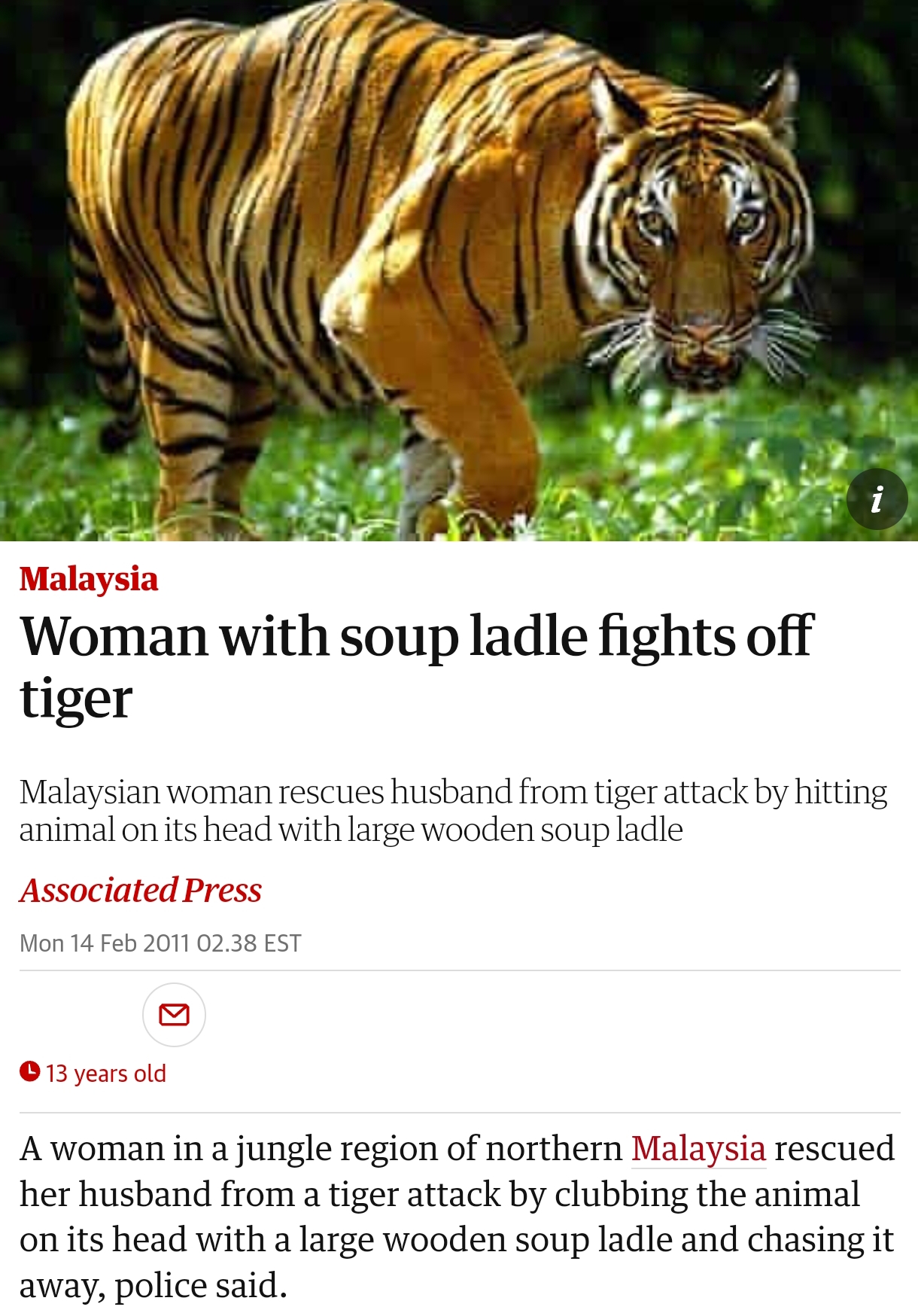
Task: Click the red clock icon
Action: click(29, 1071)
